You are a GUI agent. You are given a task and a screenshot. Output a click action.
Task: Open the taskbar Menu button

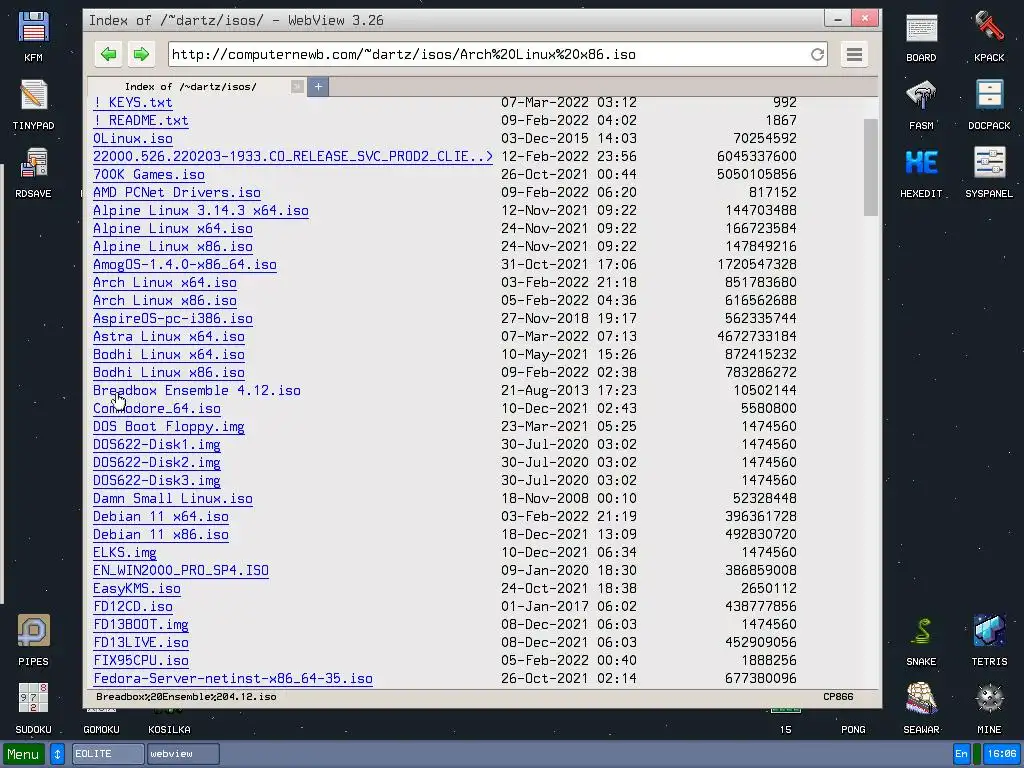(x=24, y=754)
